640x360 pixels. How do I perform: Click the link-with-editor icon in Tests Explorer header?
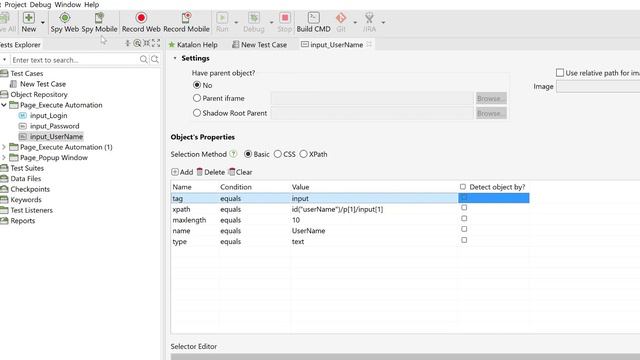click(138, 43)
